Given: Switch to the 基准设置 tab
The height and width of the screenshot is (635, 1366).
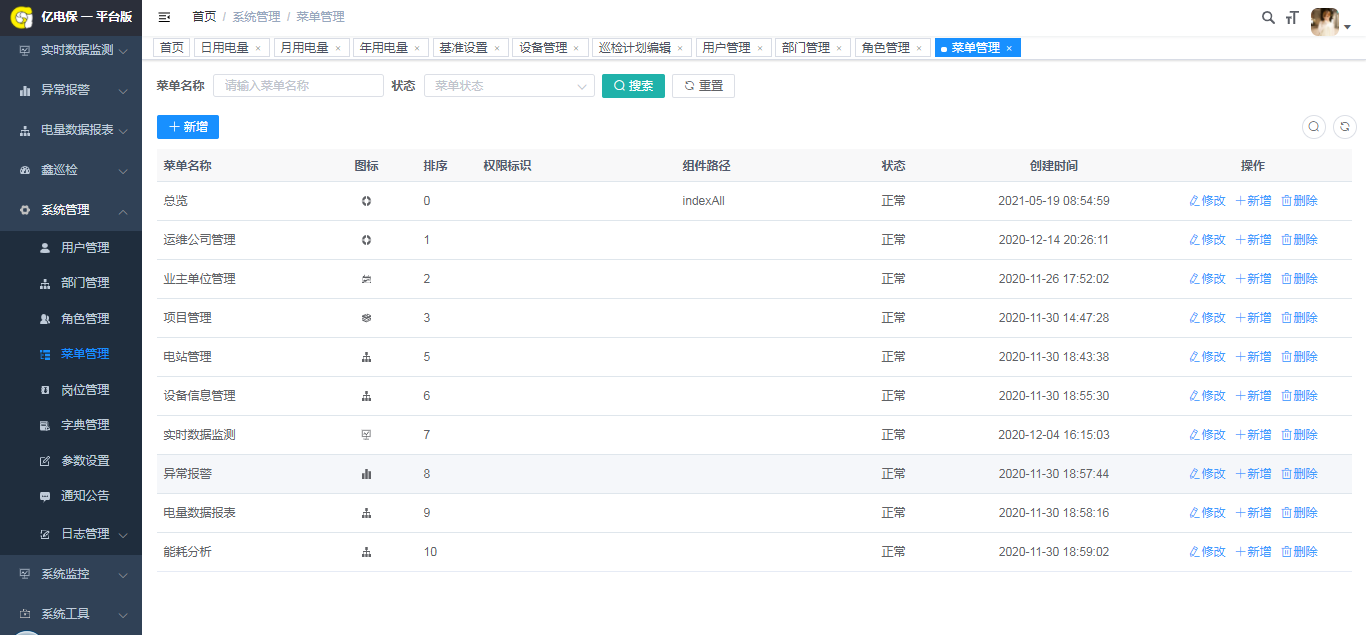Looking at the screenshot, I should (x=463, y=48).
